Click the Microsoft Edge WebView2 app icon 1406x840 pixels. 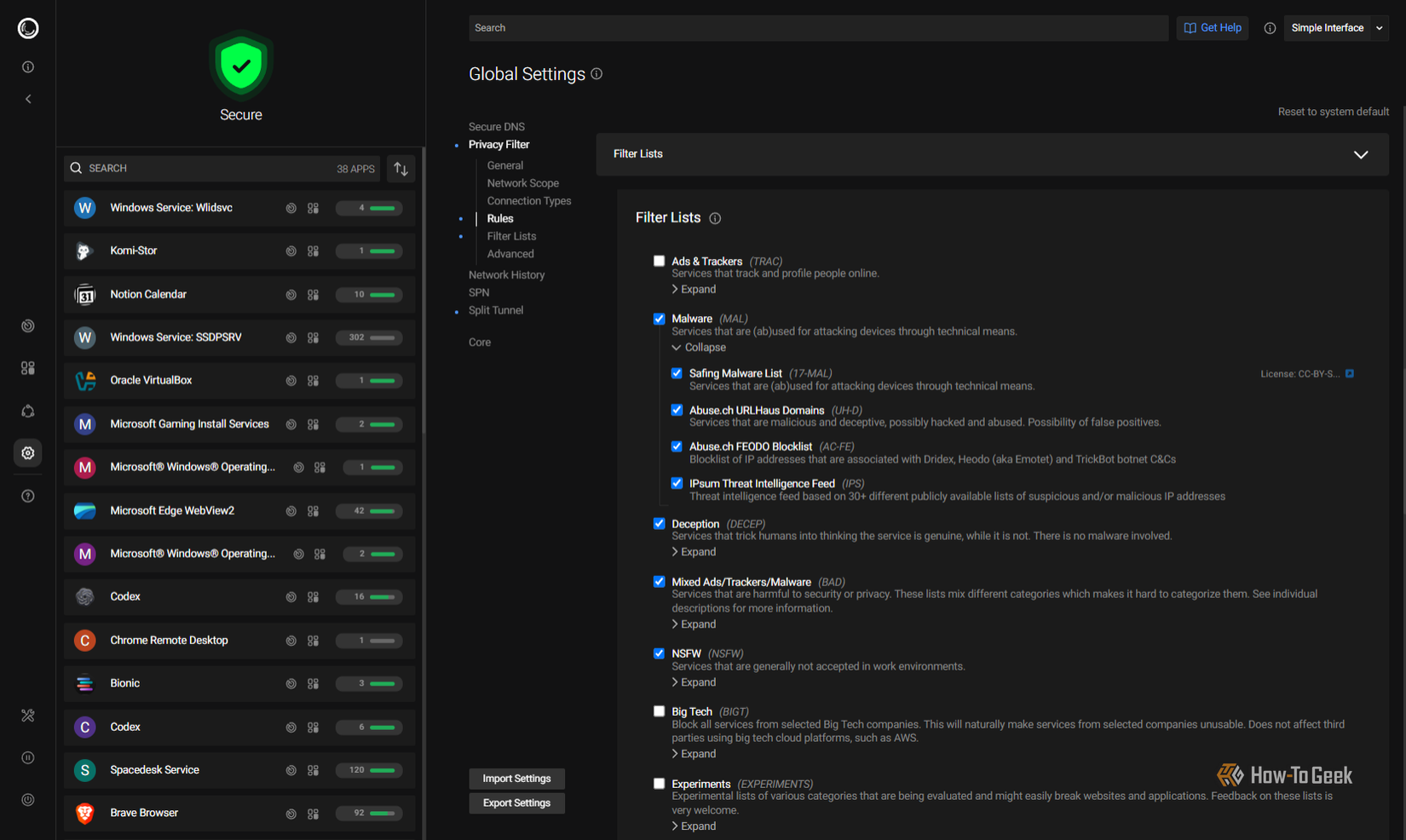pos(84,511)
